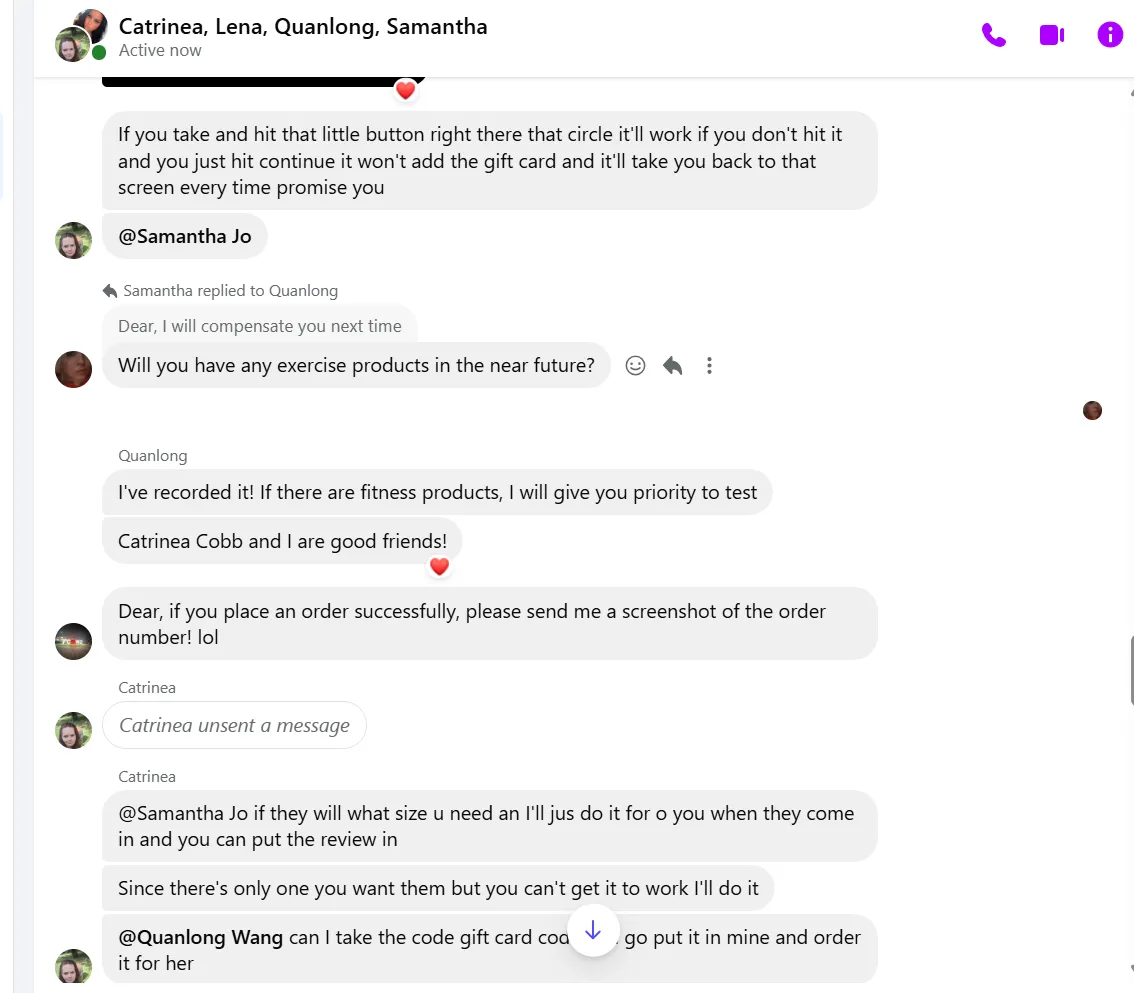Reply to the exercise products message
Image resolution: width=1134 pixels, height=993 pixels.
672,366
